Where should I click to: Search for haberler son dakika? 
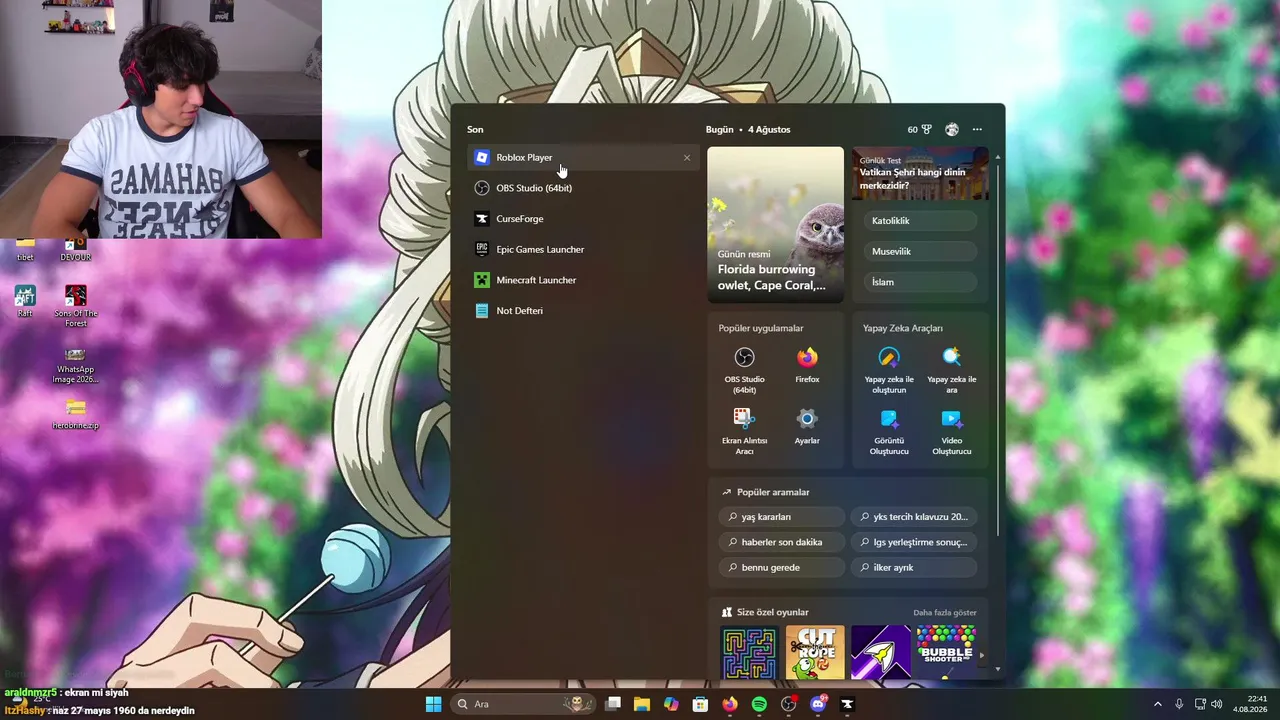(782, 542)
